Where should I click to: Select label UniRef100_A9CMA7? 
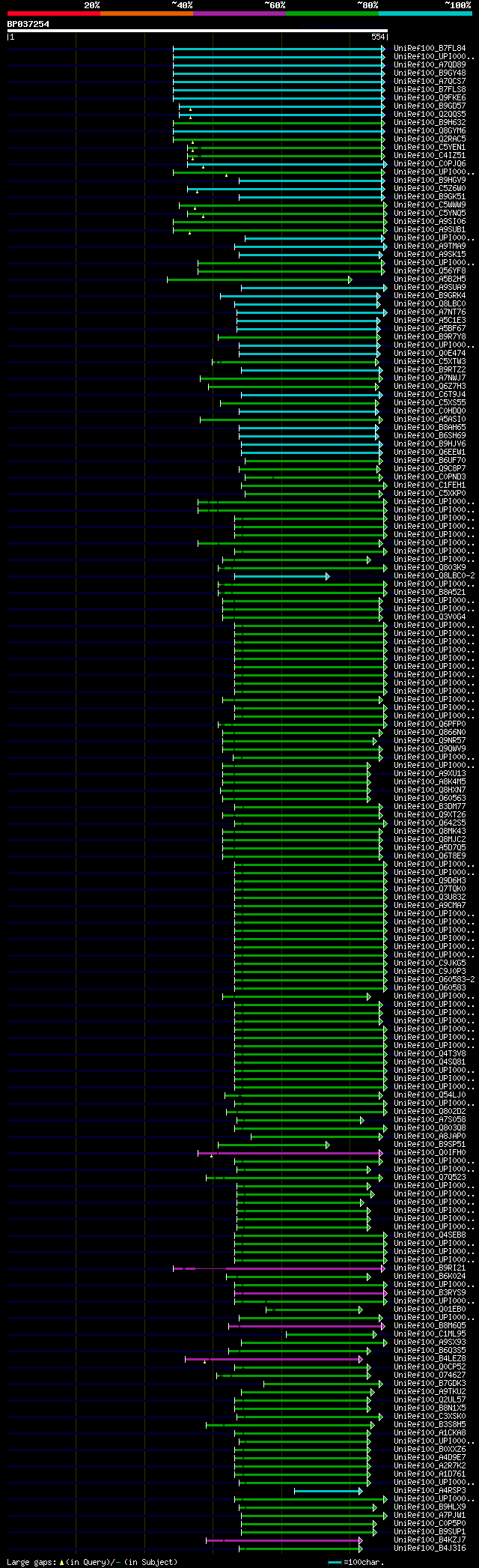430,906
